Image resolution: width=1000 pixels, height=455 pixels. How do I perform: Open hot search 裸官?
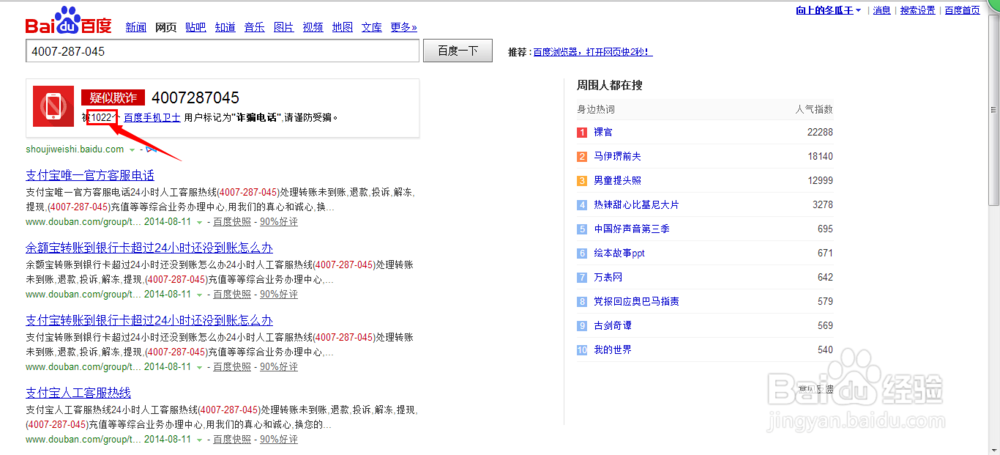point(603,132)
